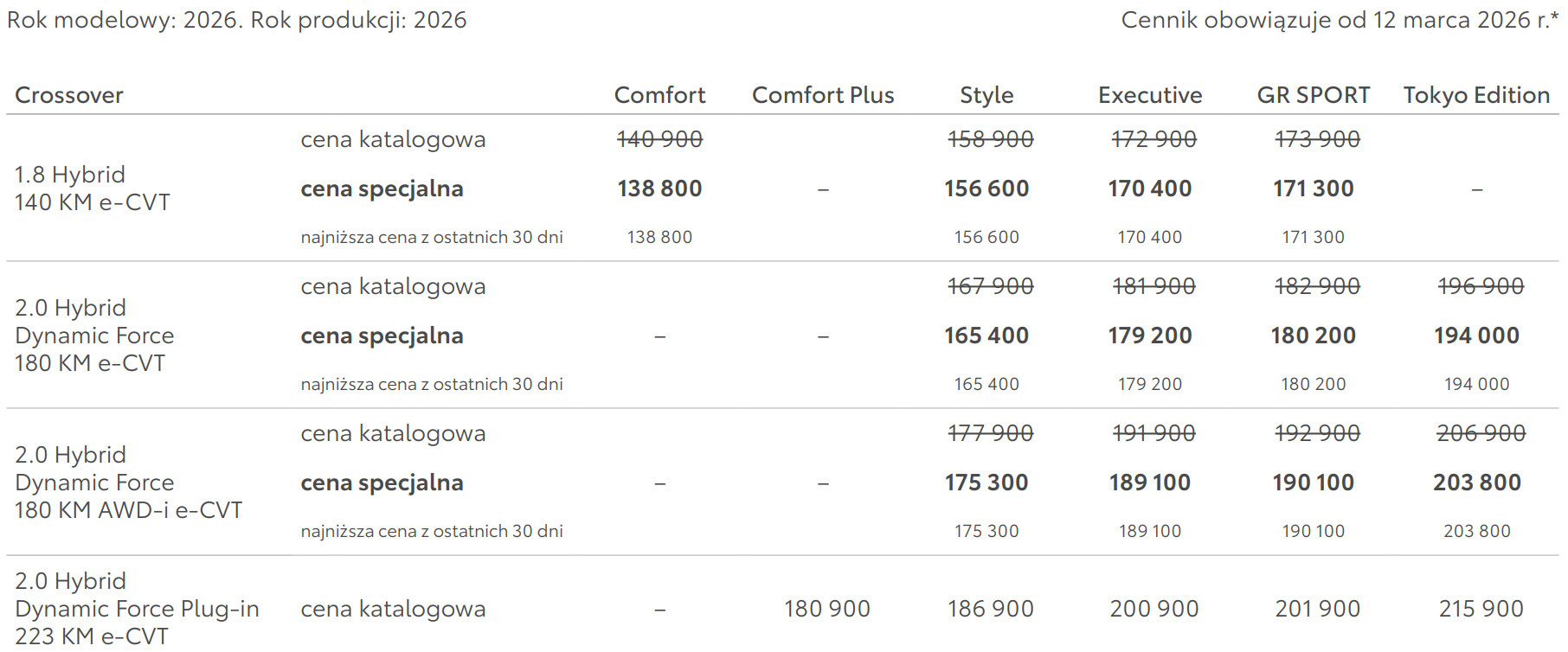
Task: Select the crossed-out price 177 900
Action: point(991,433)
